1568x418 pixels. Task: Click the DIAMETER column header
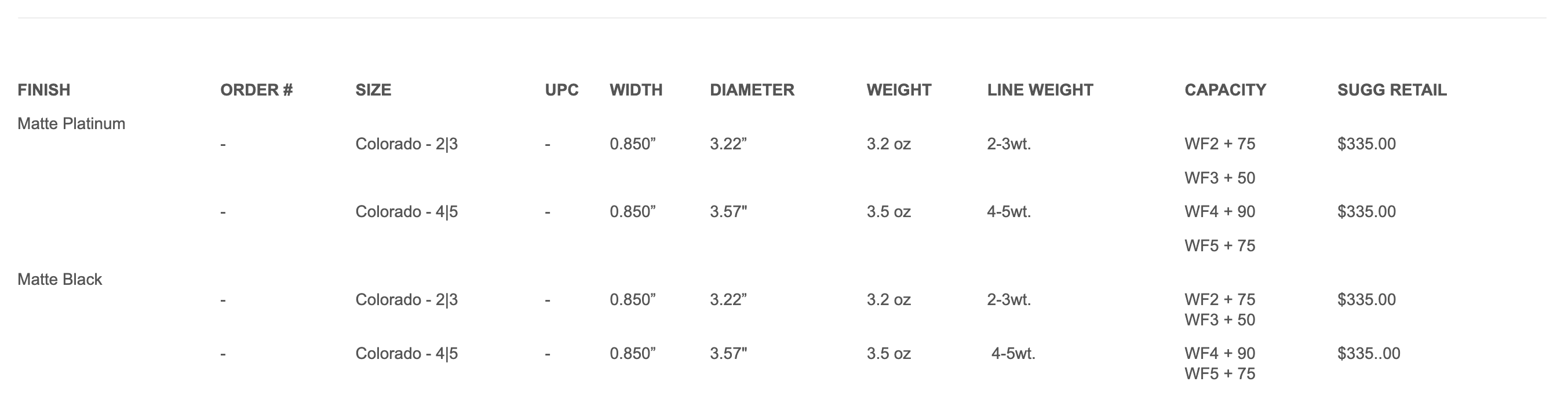[x=752, y=90]
